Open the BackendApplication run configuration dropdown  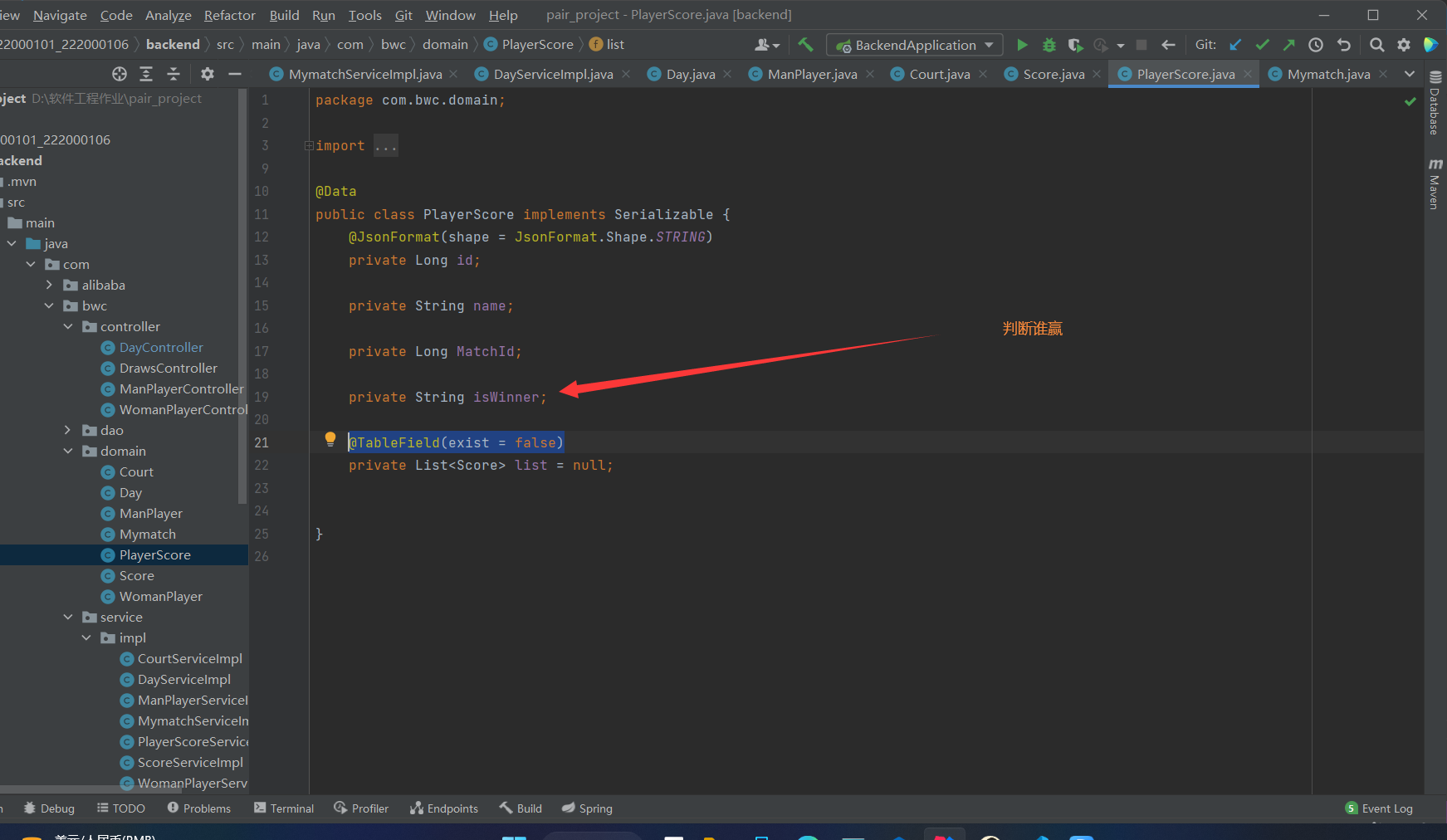(915, 45)
